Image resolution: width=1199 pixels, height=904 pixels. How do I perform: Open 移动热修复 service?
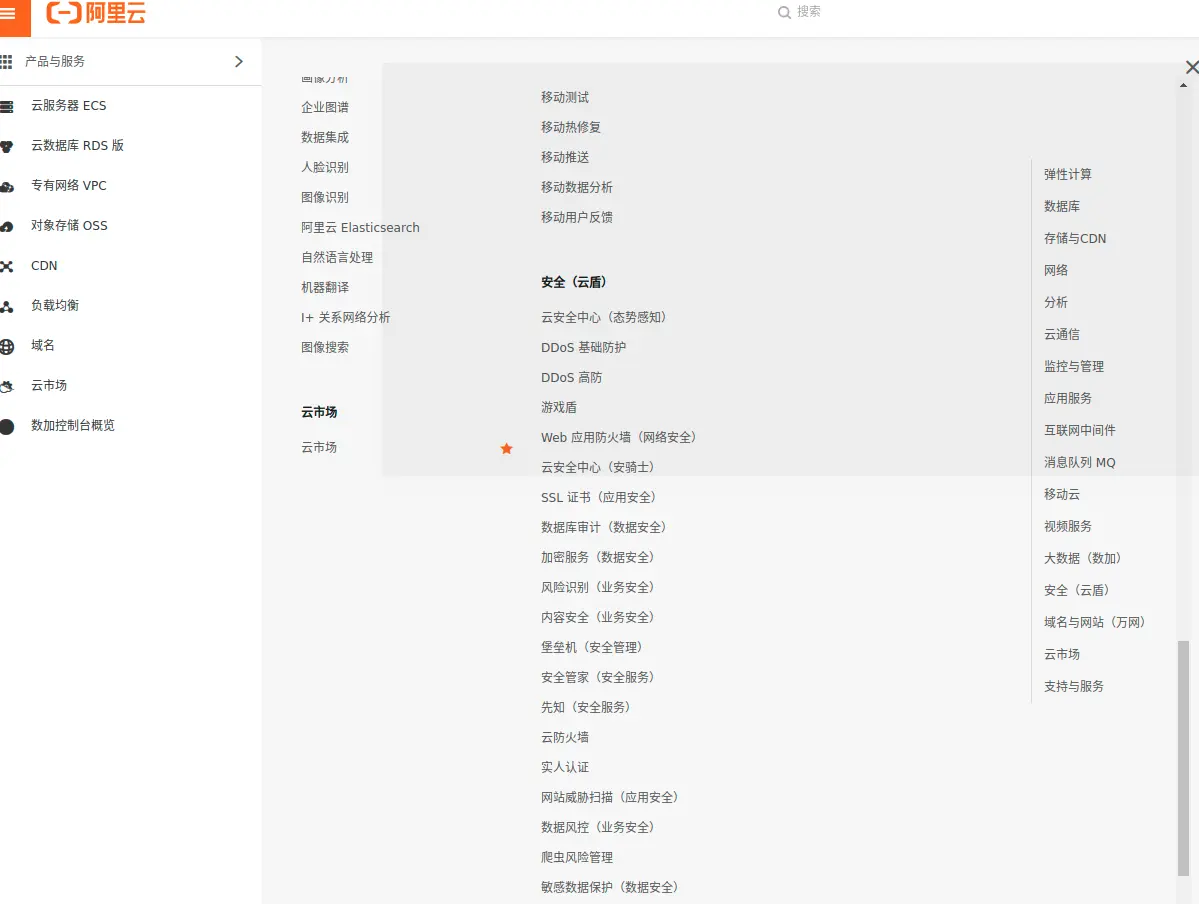[571, 127]
